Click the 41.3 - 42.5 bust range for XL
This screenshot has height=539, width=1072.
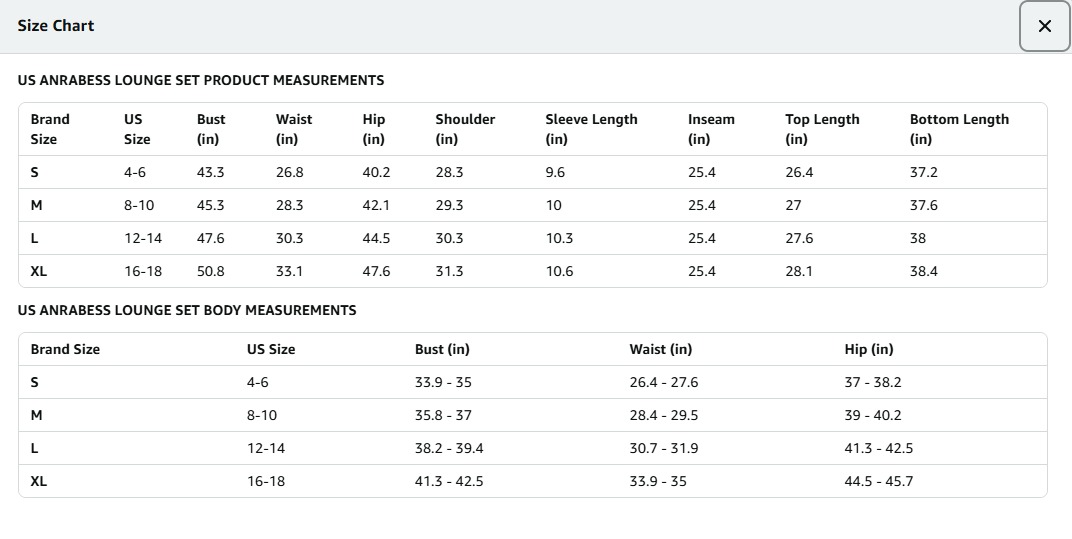(449, 481)
